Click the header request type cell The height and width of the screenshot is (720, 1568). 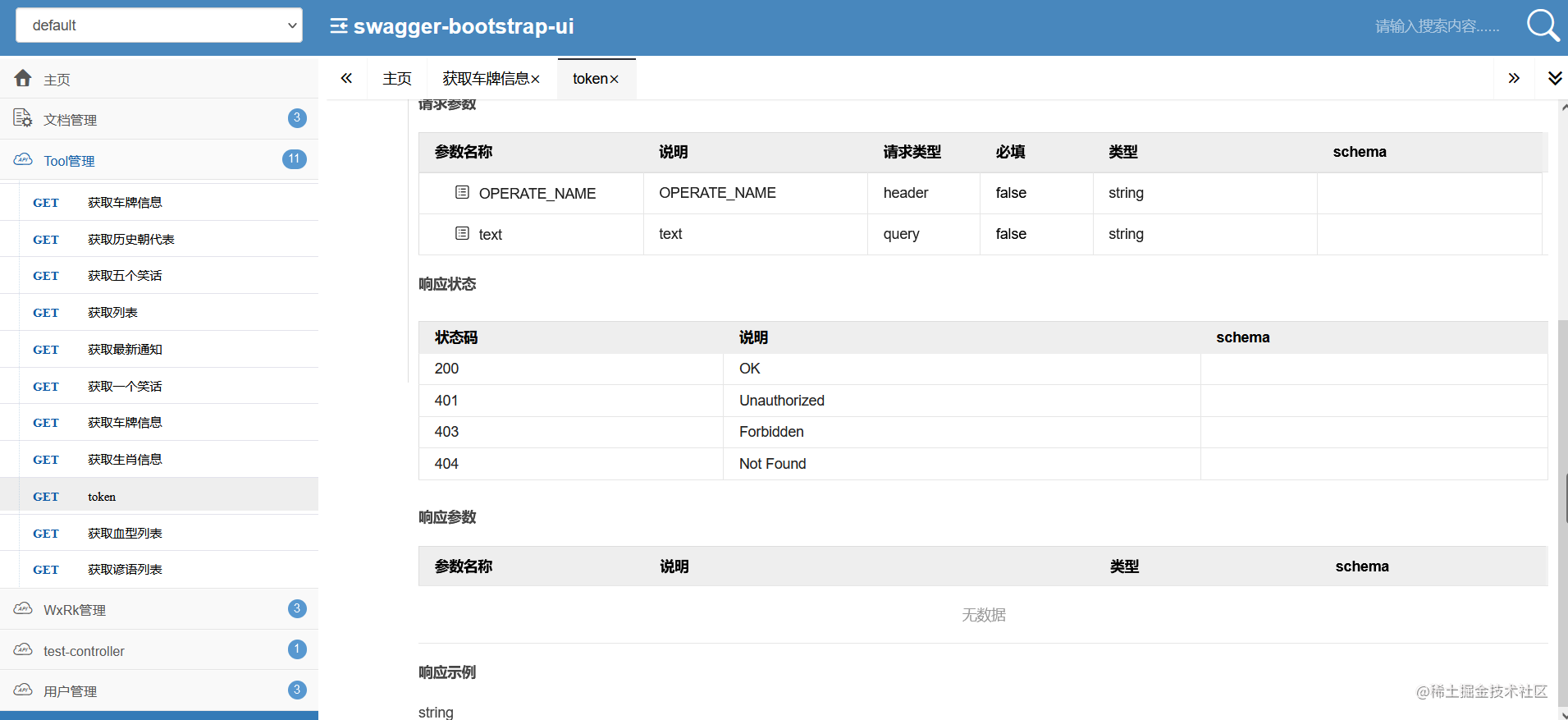(923, 193)
